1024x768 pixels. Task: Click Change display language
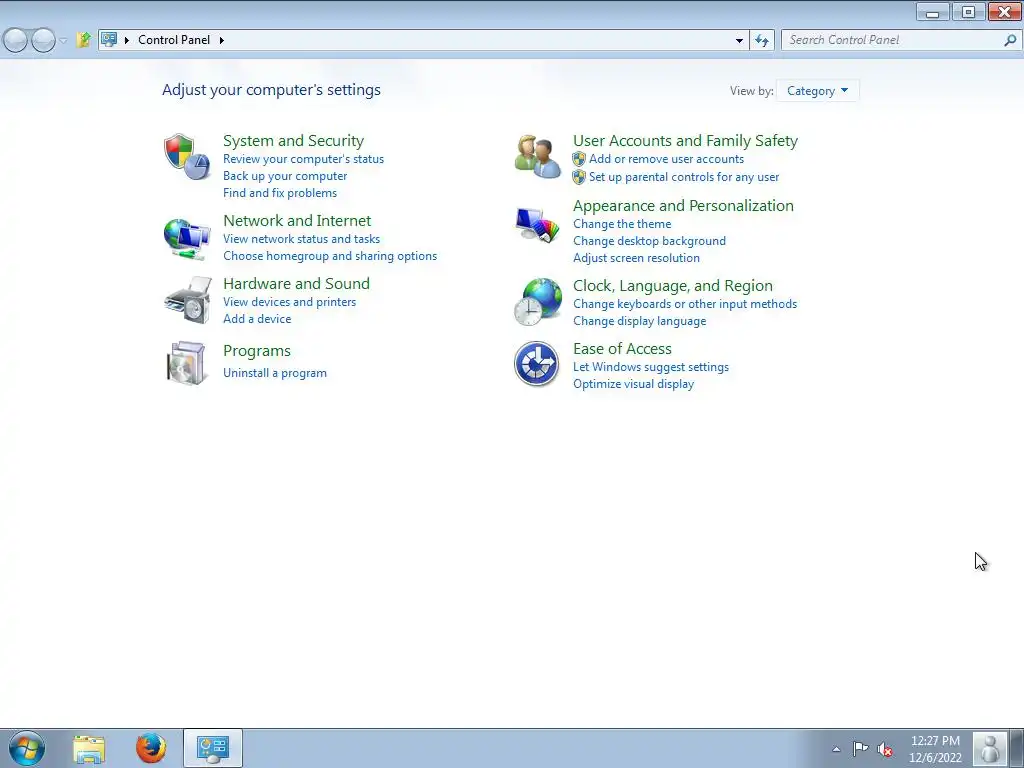click(639, 321)
